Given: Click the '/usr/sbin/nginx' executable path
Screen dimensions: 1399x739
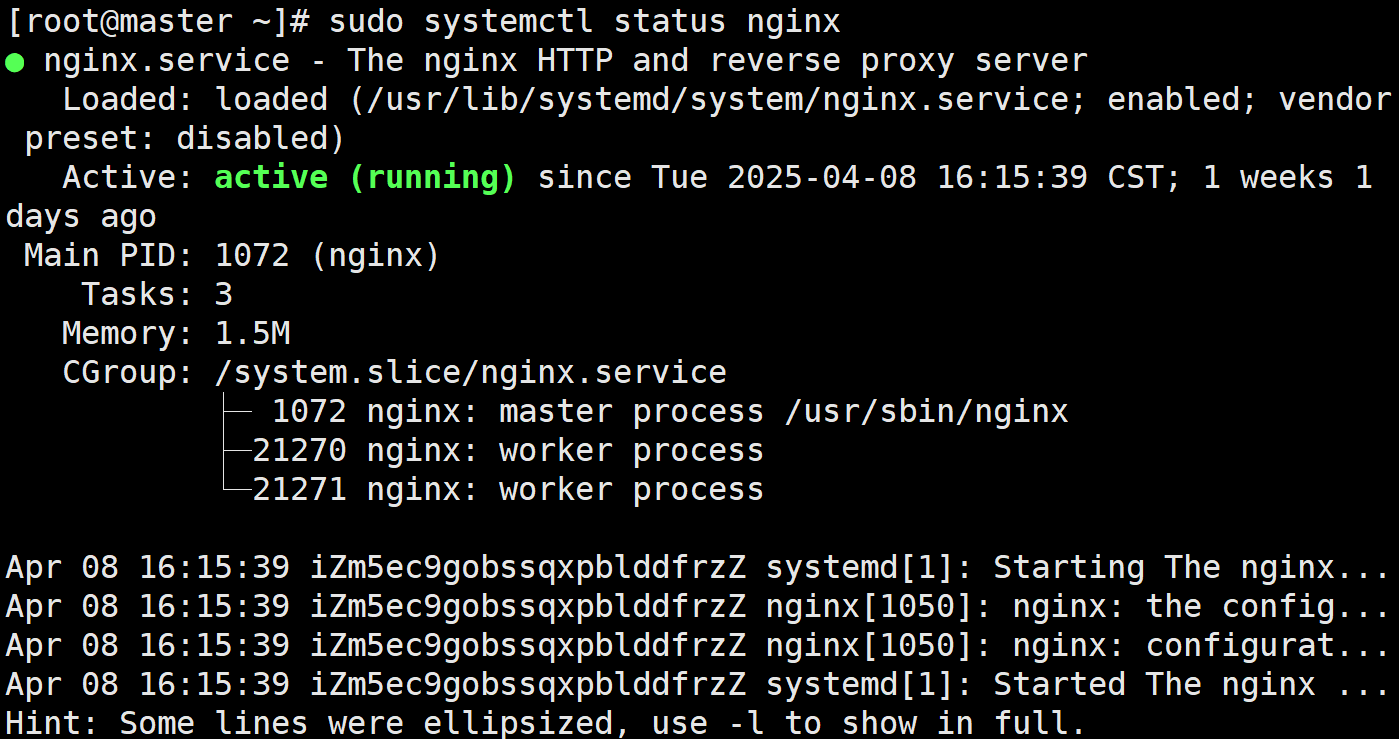Looking at the screenshot, I should point(926,412).
